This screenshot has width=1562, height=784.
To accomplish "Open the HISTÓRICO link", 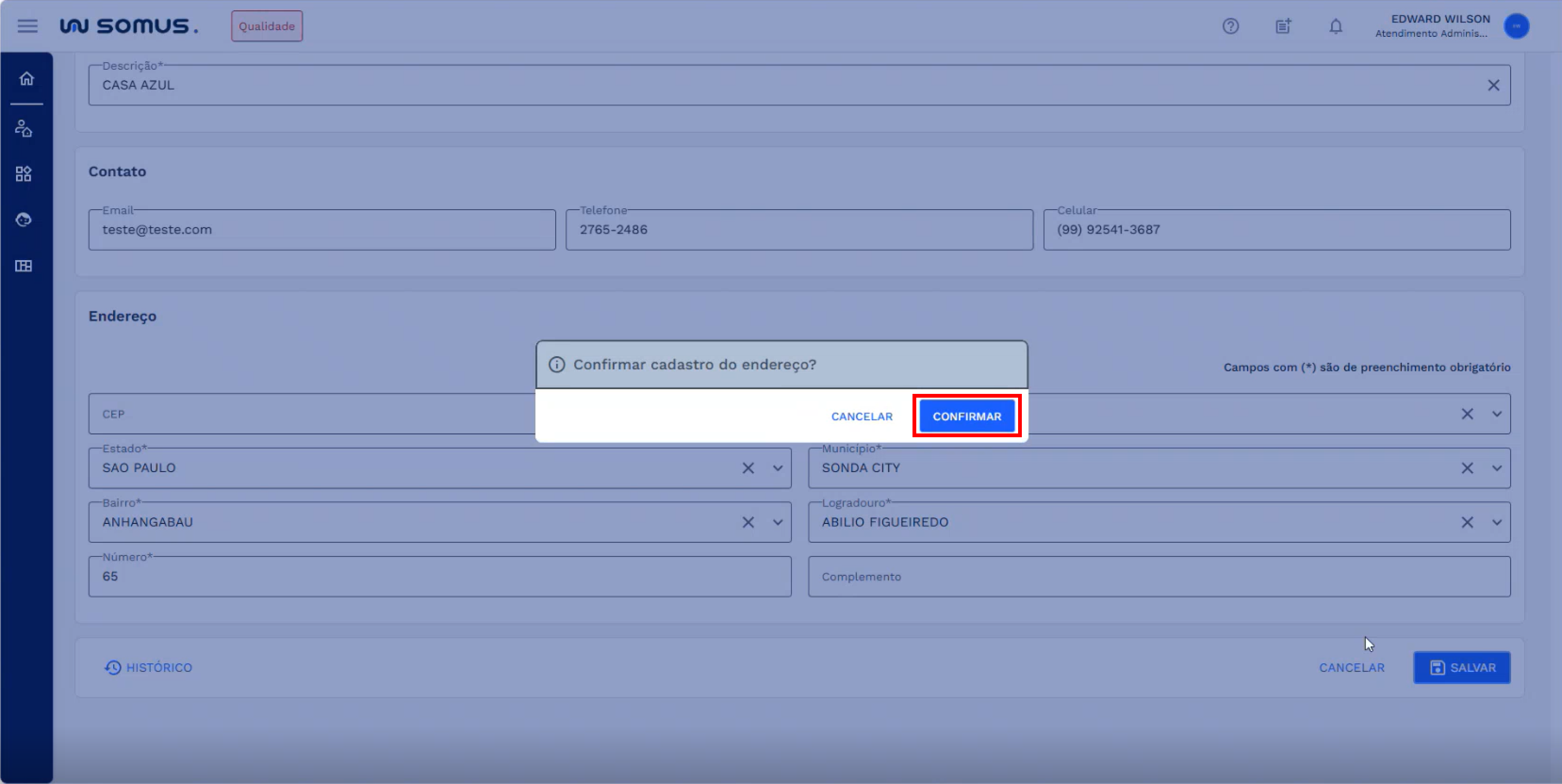I will (x=148, y=668).
